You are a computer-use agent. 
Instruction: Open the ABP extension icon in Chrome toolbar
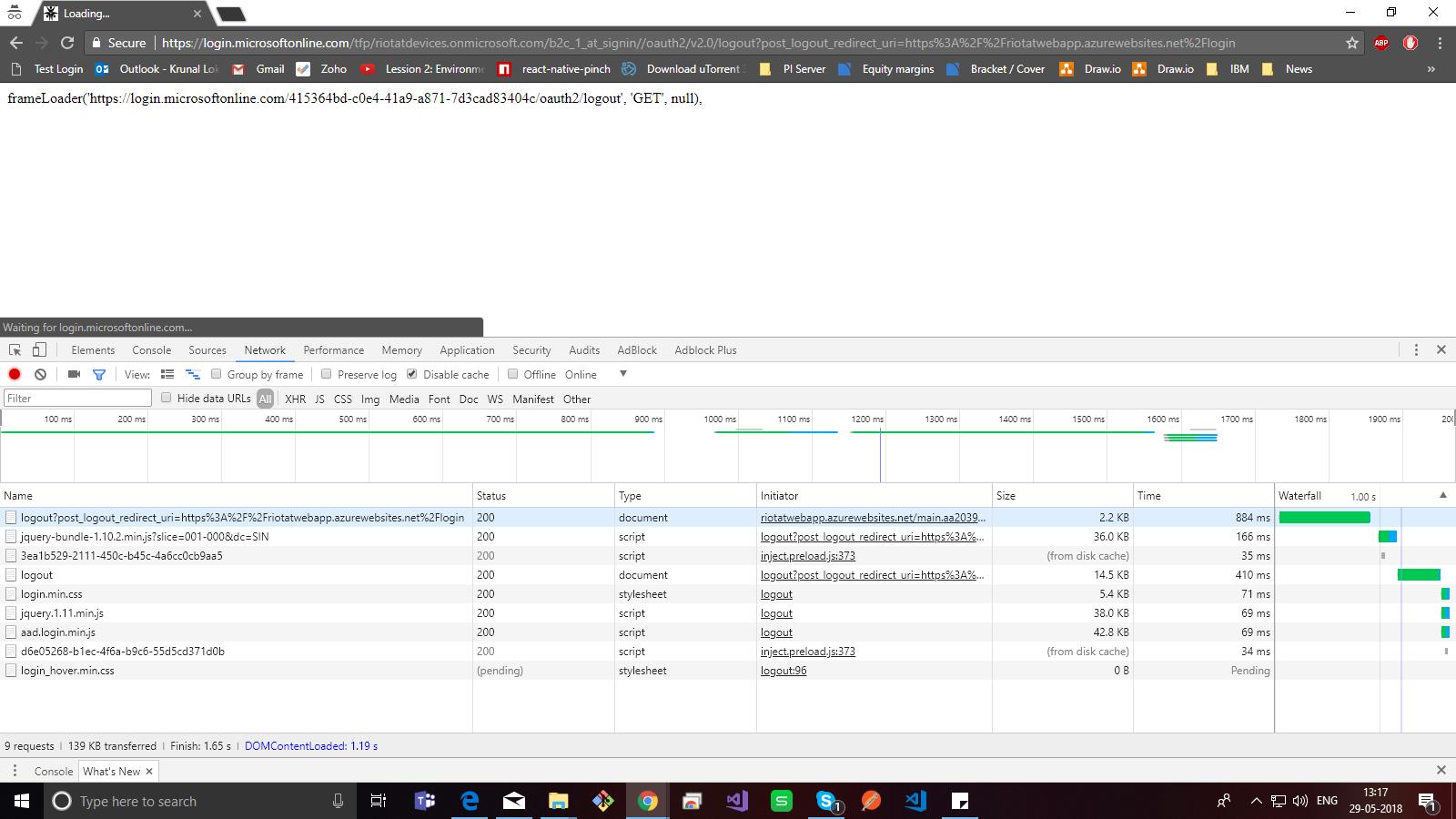pyautogui.click(x=1381, y=42)
